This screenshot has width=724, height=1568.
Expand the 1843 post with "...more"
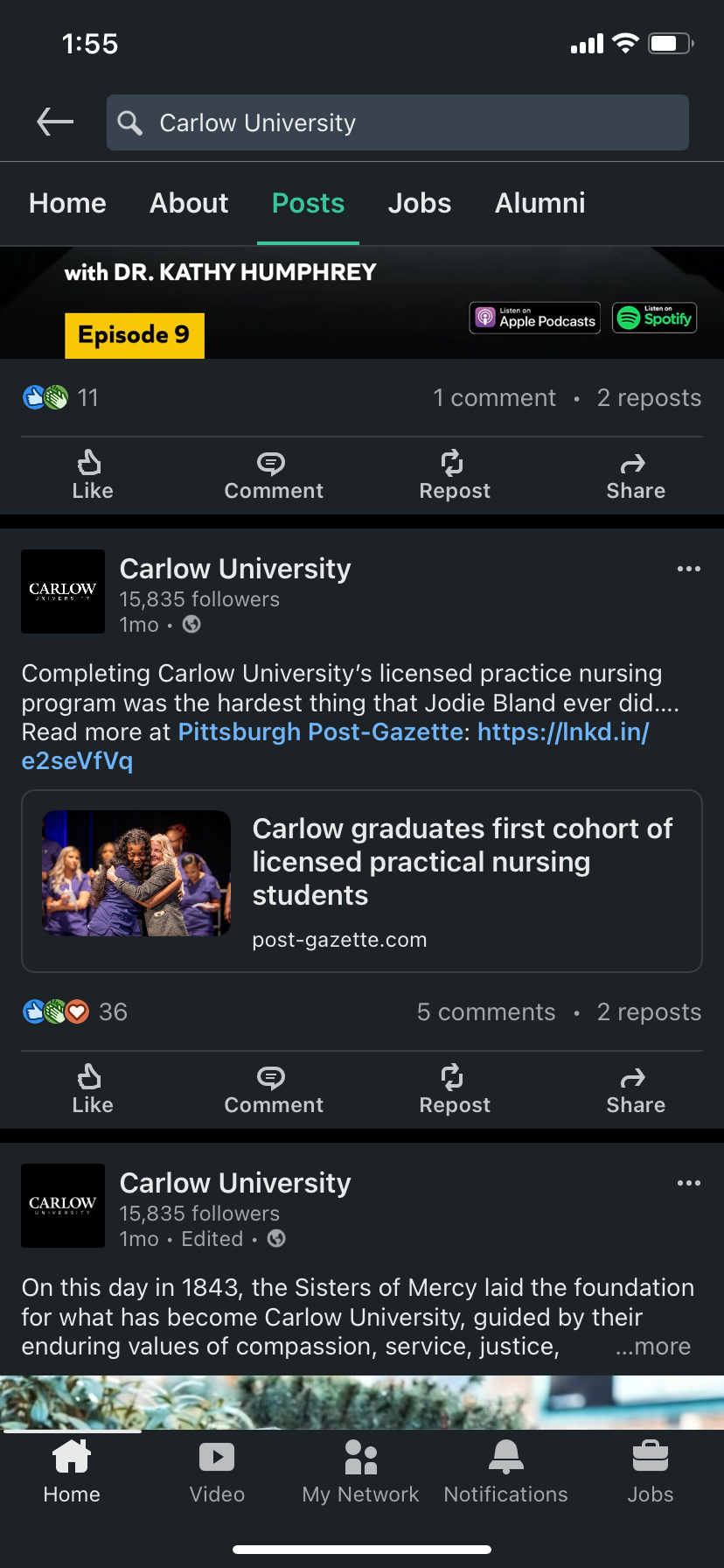653,1347
